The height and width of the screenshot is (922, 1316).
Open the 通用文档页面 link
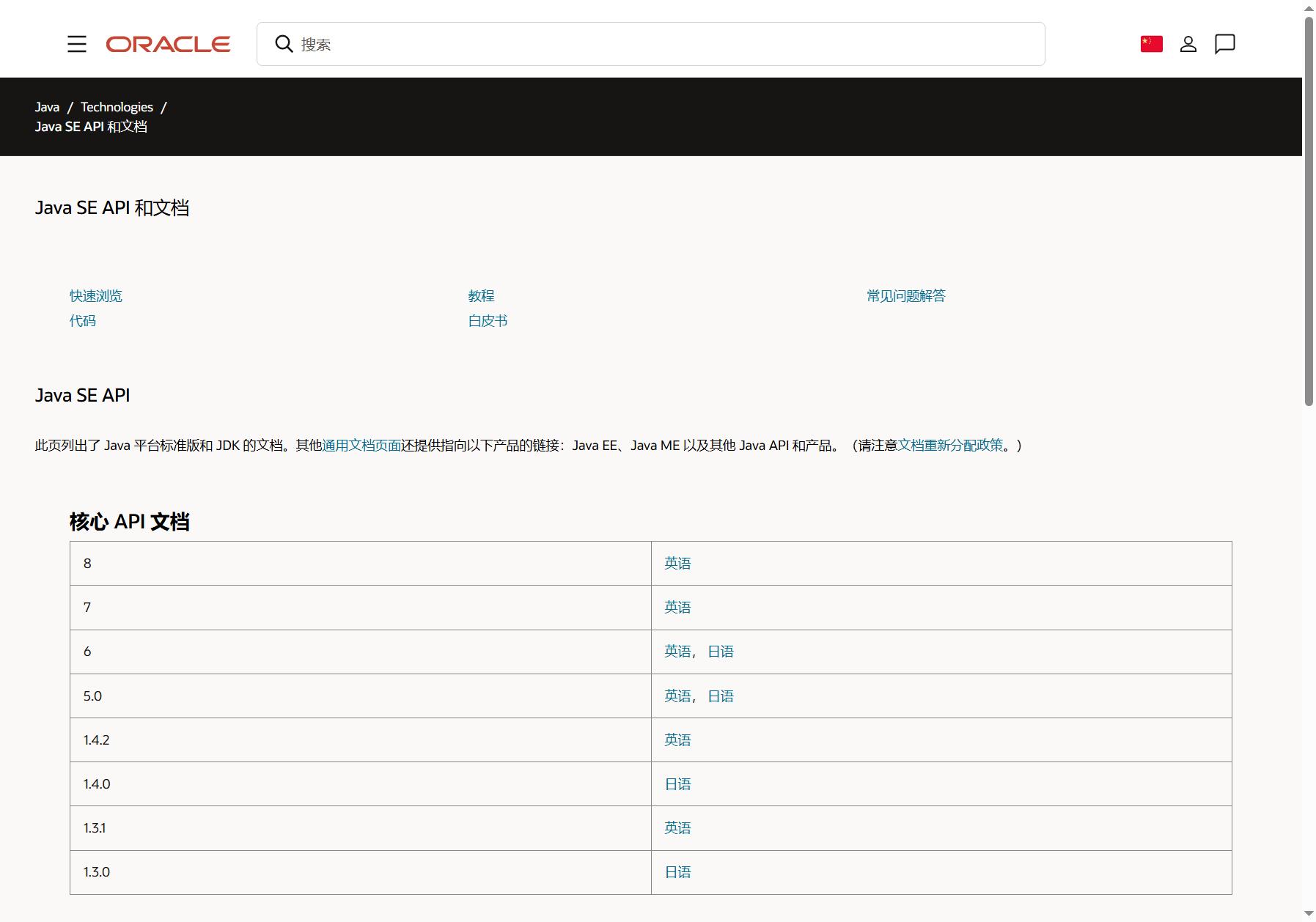tap(361, 446)
